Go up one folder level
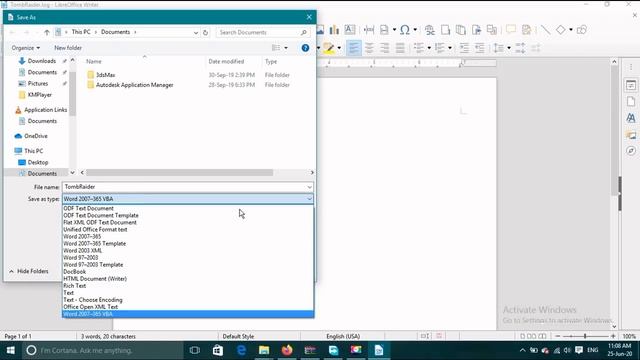The height and width of the screenshot is (360, 640). 47,32
